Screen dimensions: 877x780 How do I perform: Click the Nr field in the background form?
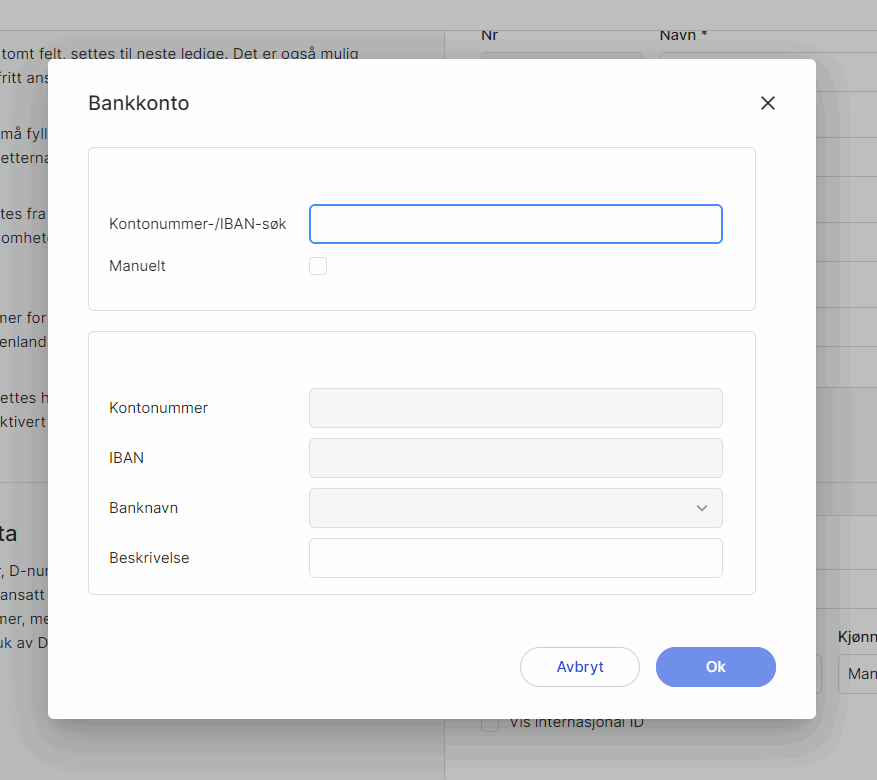pyautogui.click(x=560, y=55)
